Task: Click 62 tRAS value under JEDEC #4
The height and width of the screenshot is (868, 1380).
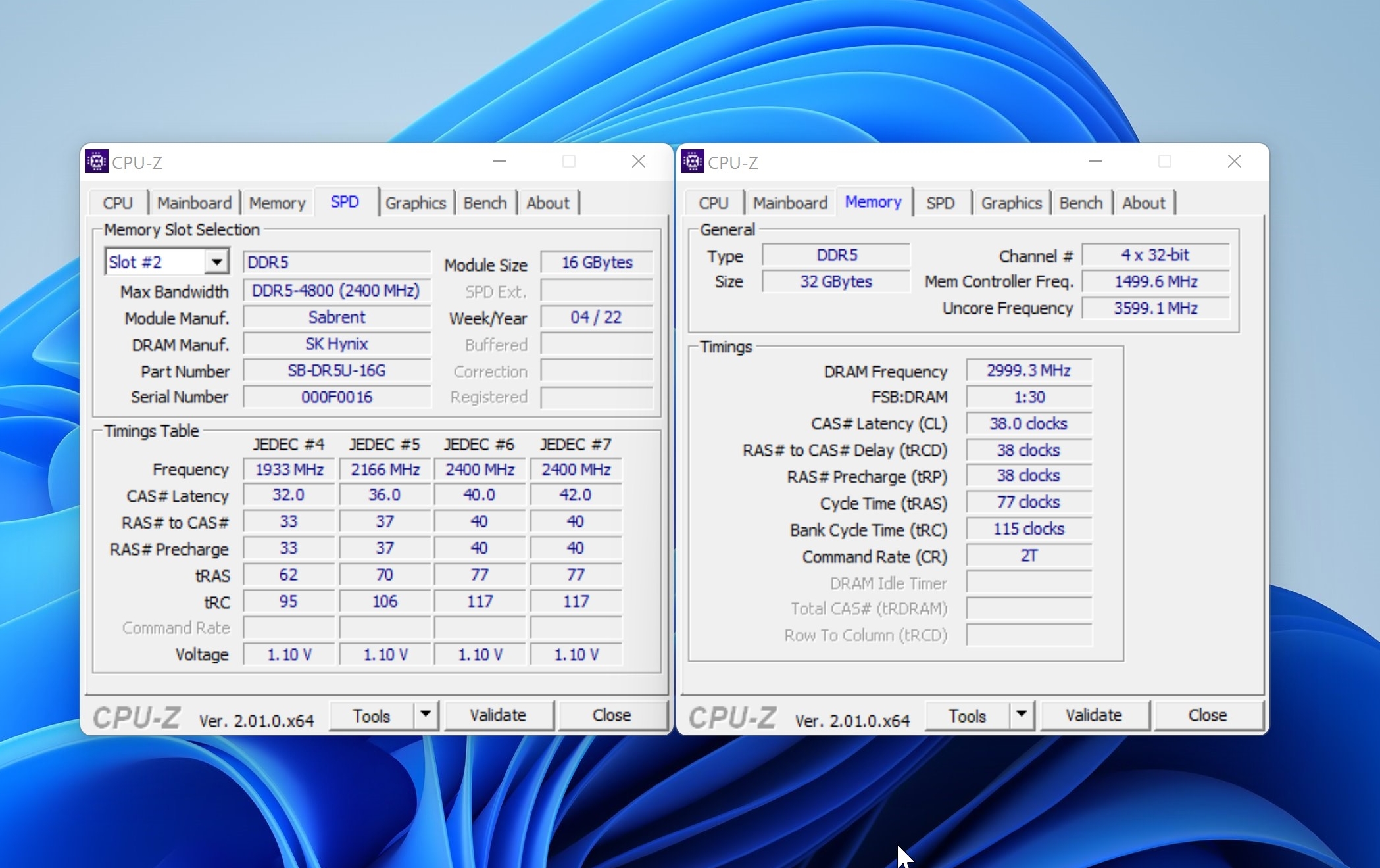Action: (289, 575)
